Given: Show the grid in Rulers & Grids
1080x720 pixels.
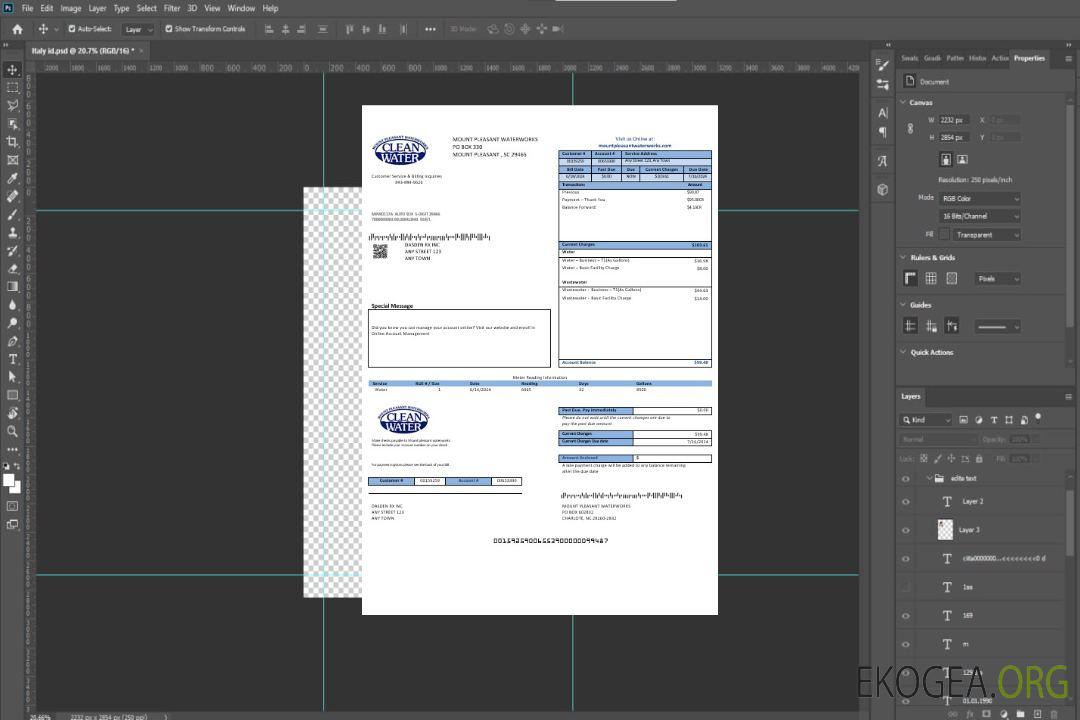Looking at the screenshot, I should click(x=931, y=279).
